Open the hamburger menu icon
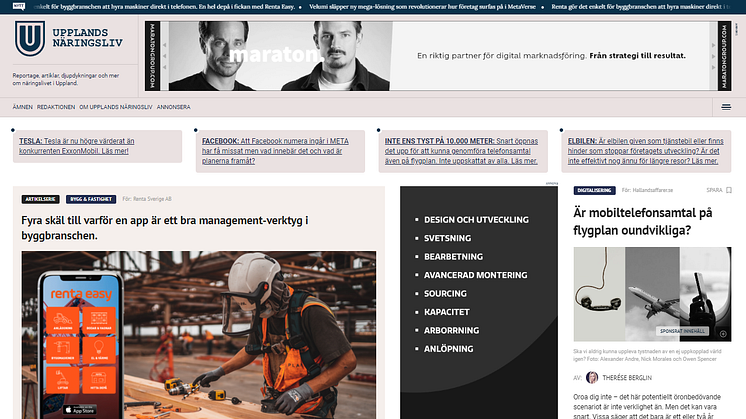 725,107
